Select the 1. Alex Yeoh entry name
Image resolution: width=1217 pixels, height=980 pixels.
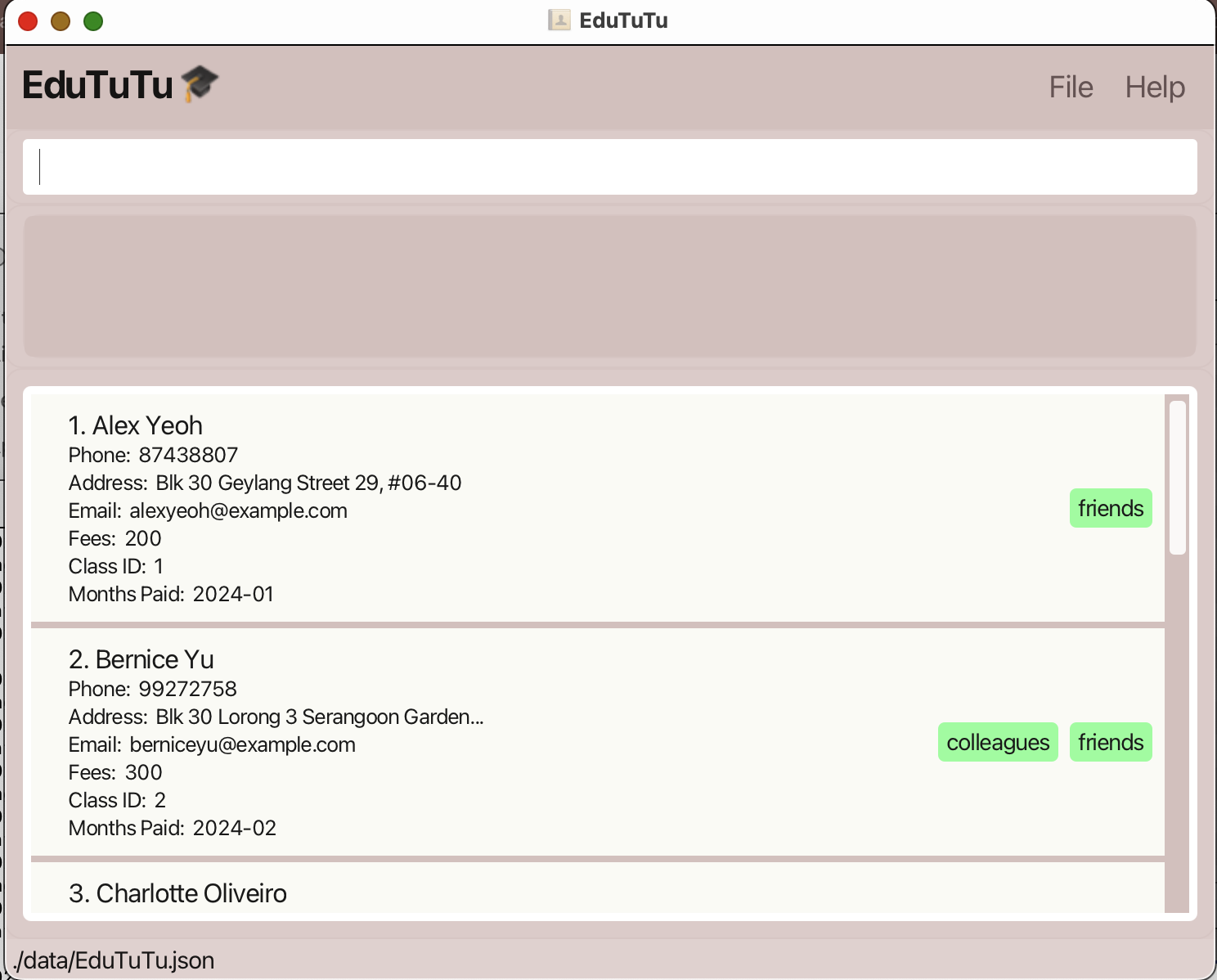coord(136,425)
